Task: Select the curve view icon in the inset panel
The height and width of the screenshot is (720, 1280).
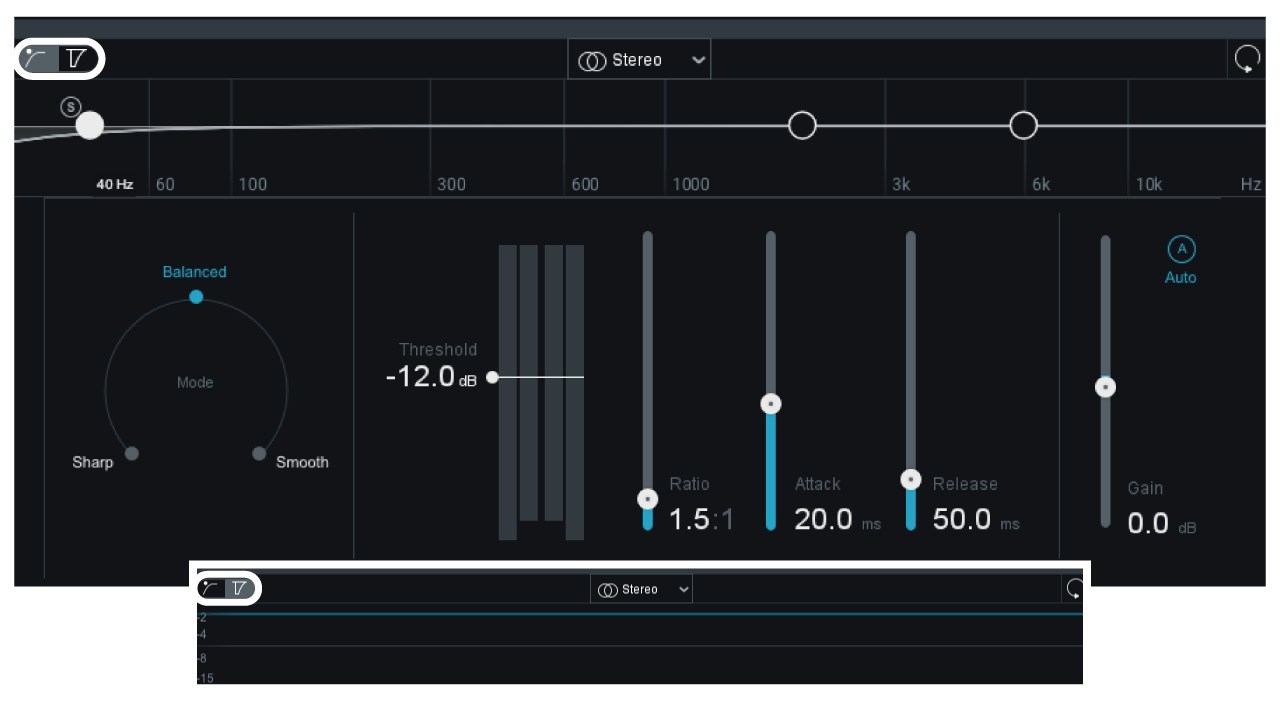Action: coord(211,589)
